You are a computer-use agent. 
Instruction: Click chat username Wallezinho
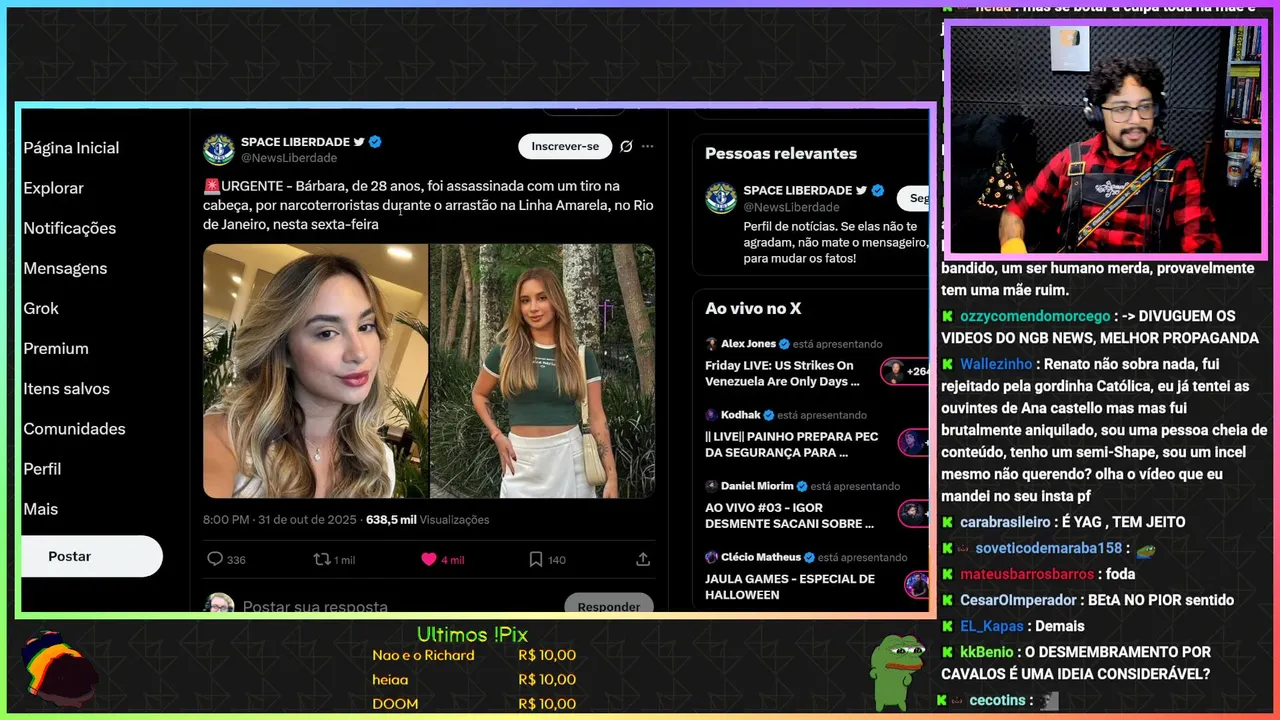998,364
